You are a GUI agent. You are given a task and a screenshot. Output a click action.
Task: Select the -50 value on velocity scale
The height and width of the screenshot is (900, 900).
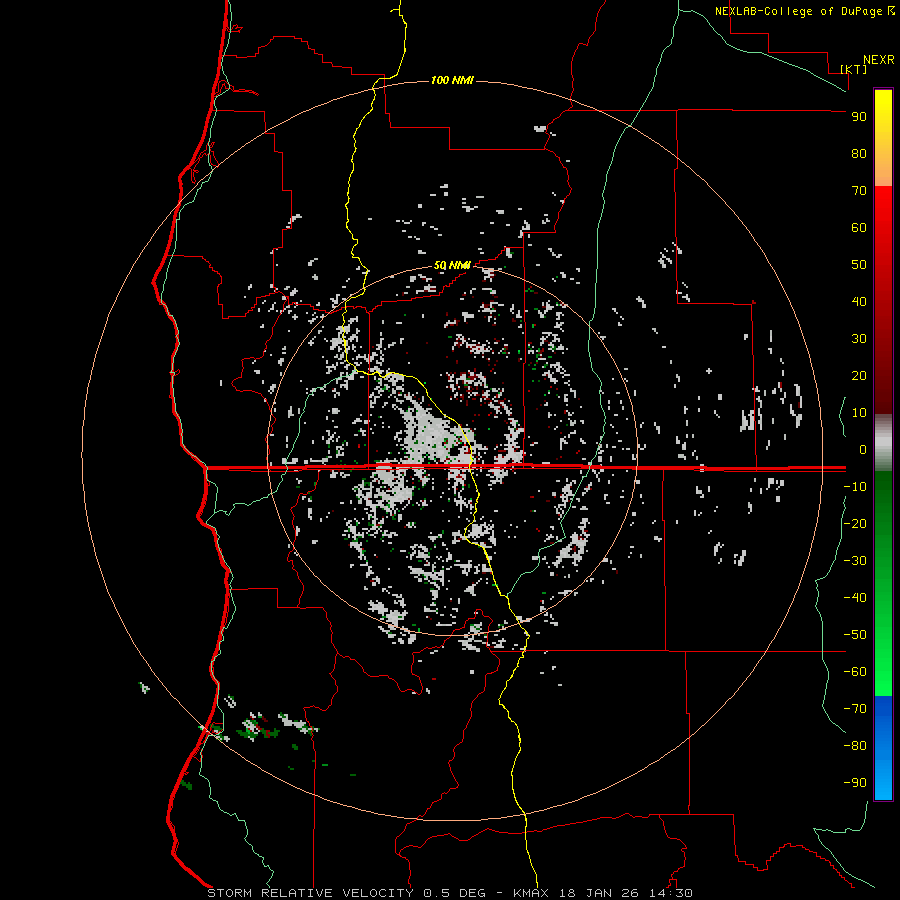(855, 635)
